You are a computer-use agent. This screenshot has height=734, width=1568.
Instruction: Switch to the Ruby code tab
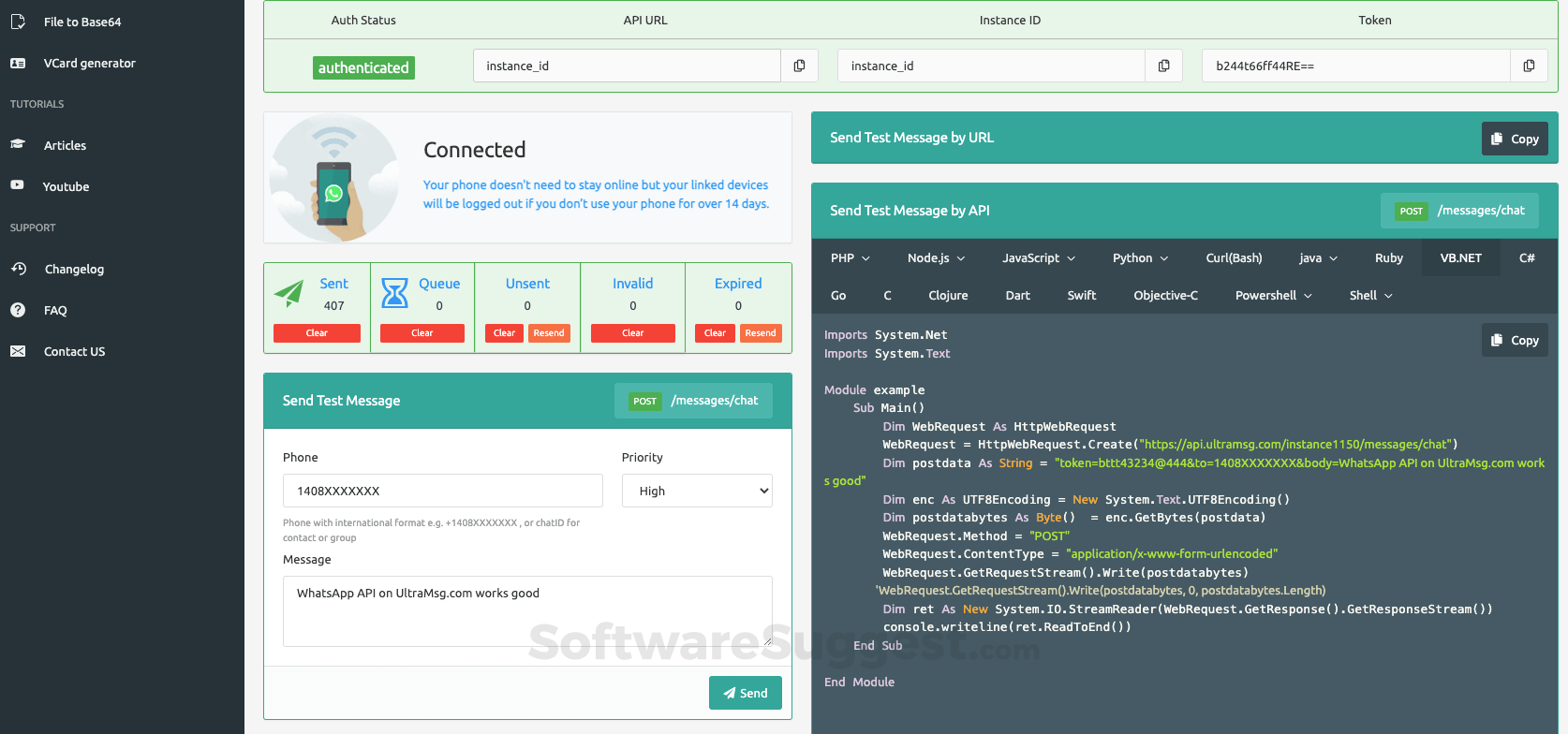coord(1388,258)
